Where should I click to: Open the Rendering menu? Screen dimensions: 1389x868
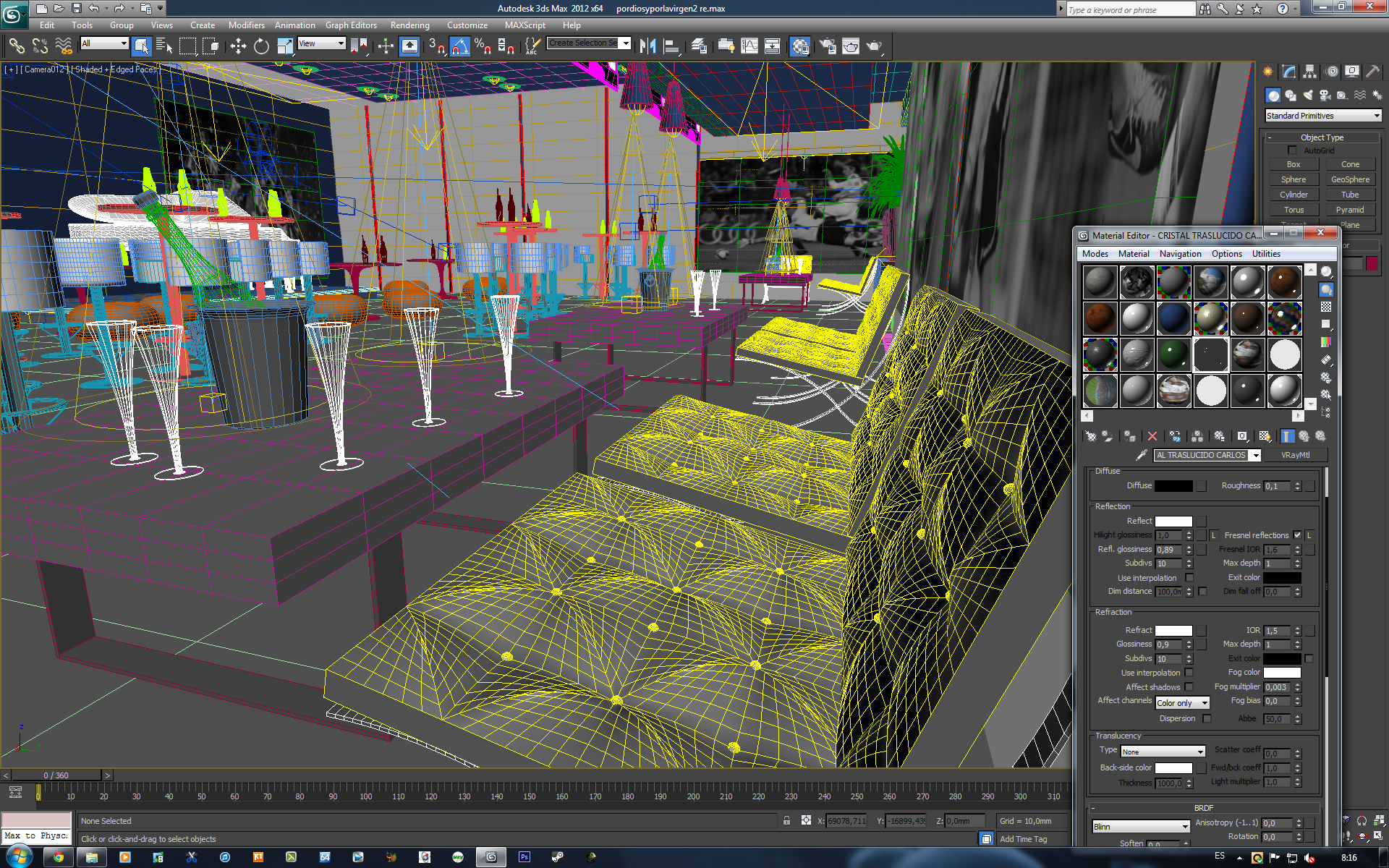coord(409,25)
